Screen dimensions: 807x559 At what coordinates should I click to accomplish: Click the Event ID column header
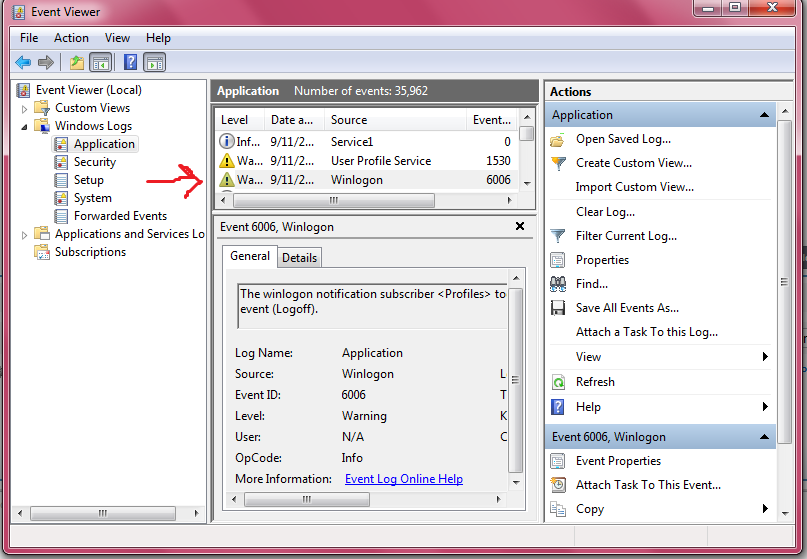[x=492, y=120]
